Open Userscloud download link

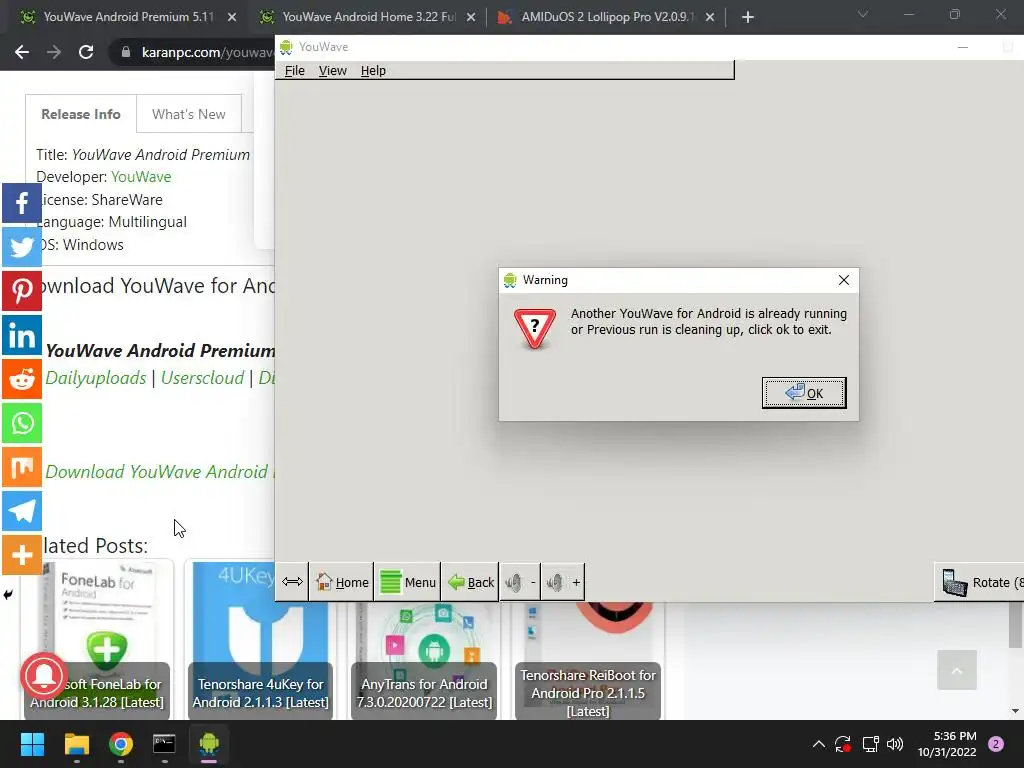pos(202,377)
